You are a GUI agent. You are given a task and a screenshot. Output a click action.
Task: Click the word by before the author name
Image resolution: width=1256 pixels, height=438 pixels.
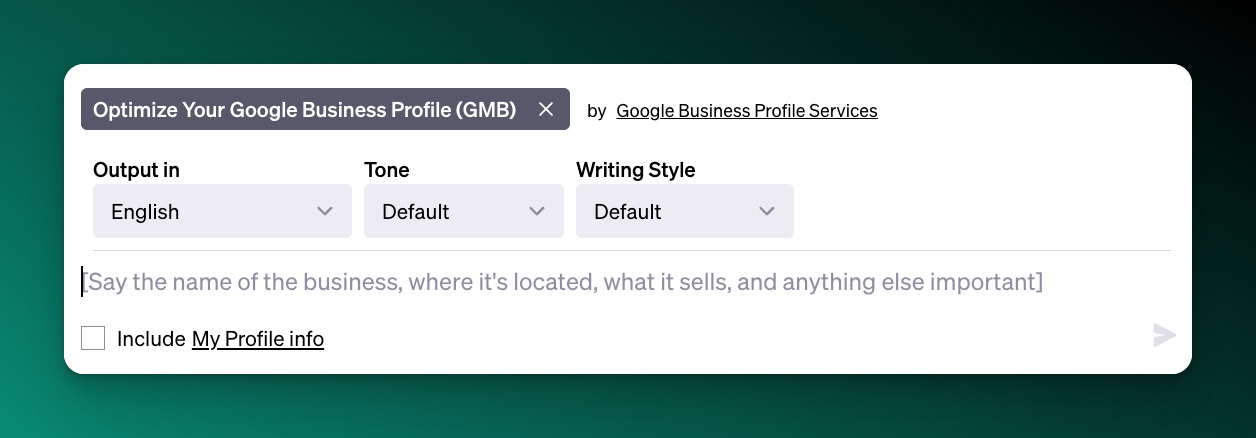pyautogui.click(x=597, y=111)
